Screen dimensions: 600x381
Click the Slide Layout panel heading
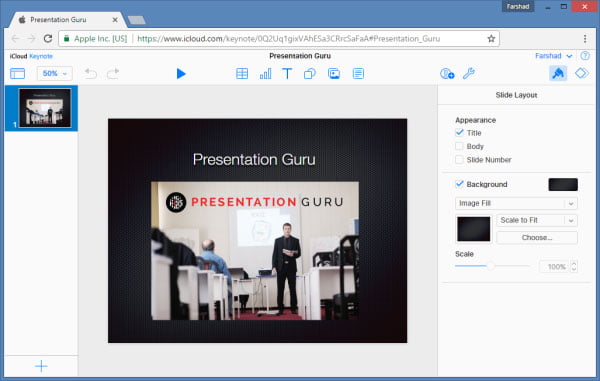coord(516,95)
